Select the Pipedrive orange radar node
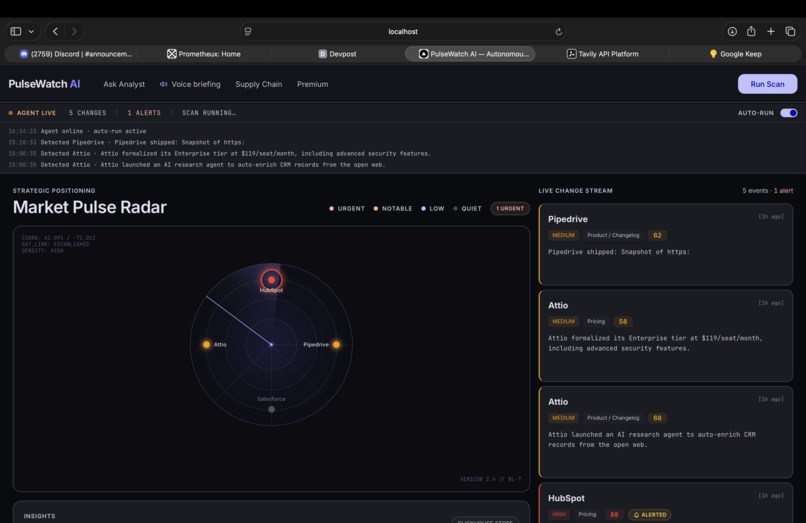 coord(336,345)
